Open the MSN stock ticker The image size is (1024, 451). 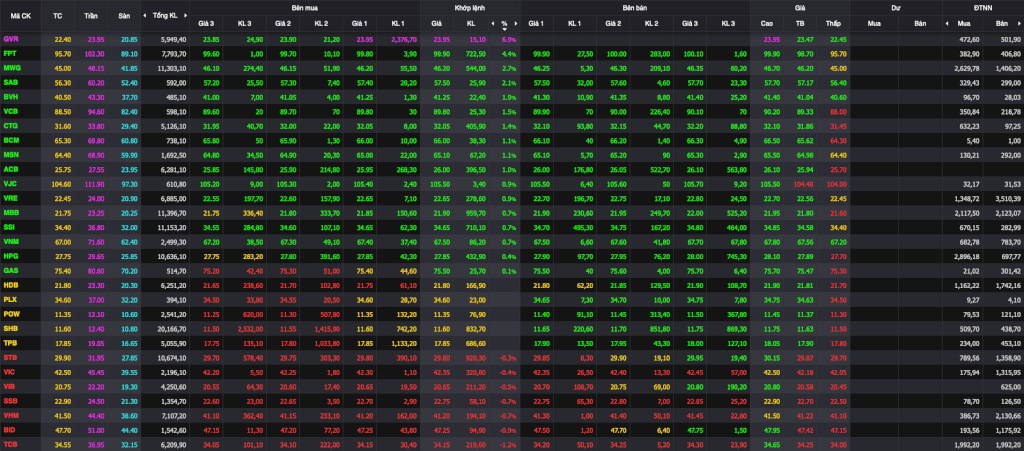11,154
